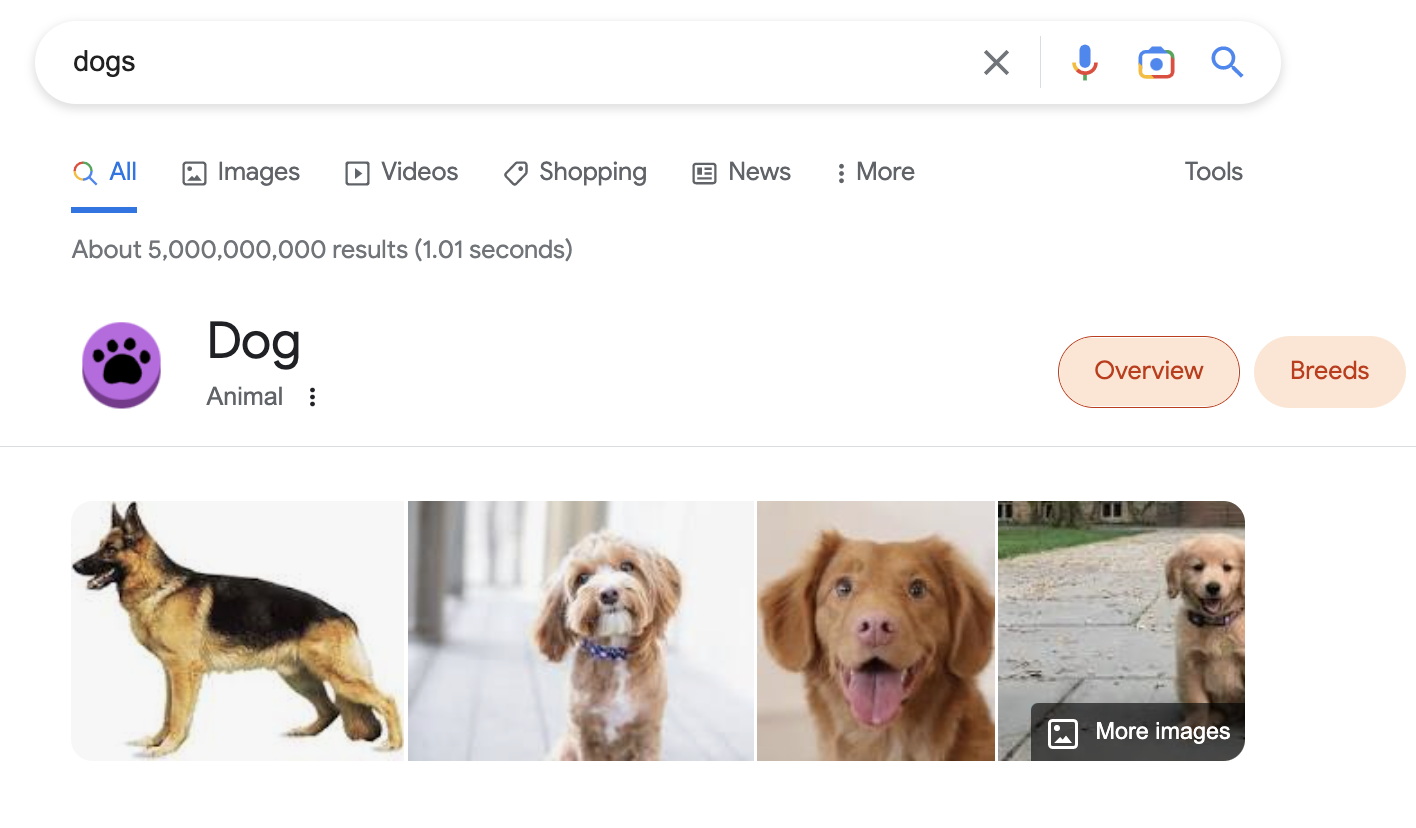
Task: Go to the News tab
Action: point(742,172)
